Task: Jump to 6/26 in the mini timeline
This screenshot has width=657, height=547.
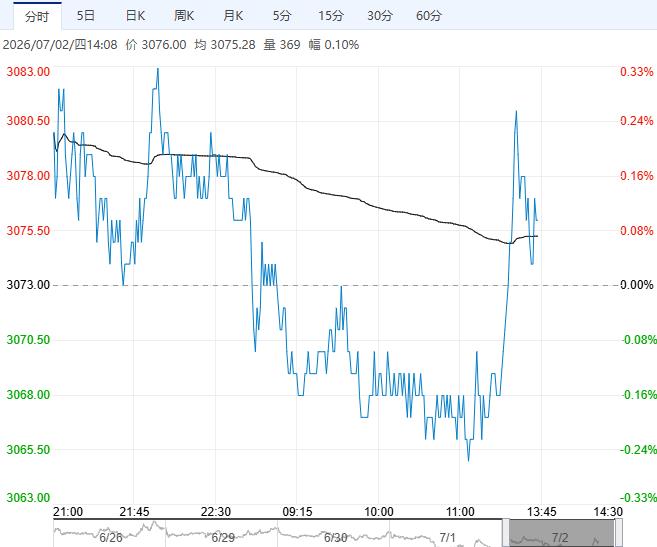Action: pyautogui.click(x=111, y=537)
